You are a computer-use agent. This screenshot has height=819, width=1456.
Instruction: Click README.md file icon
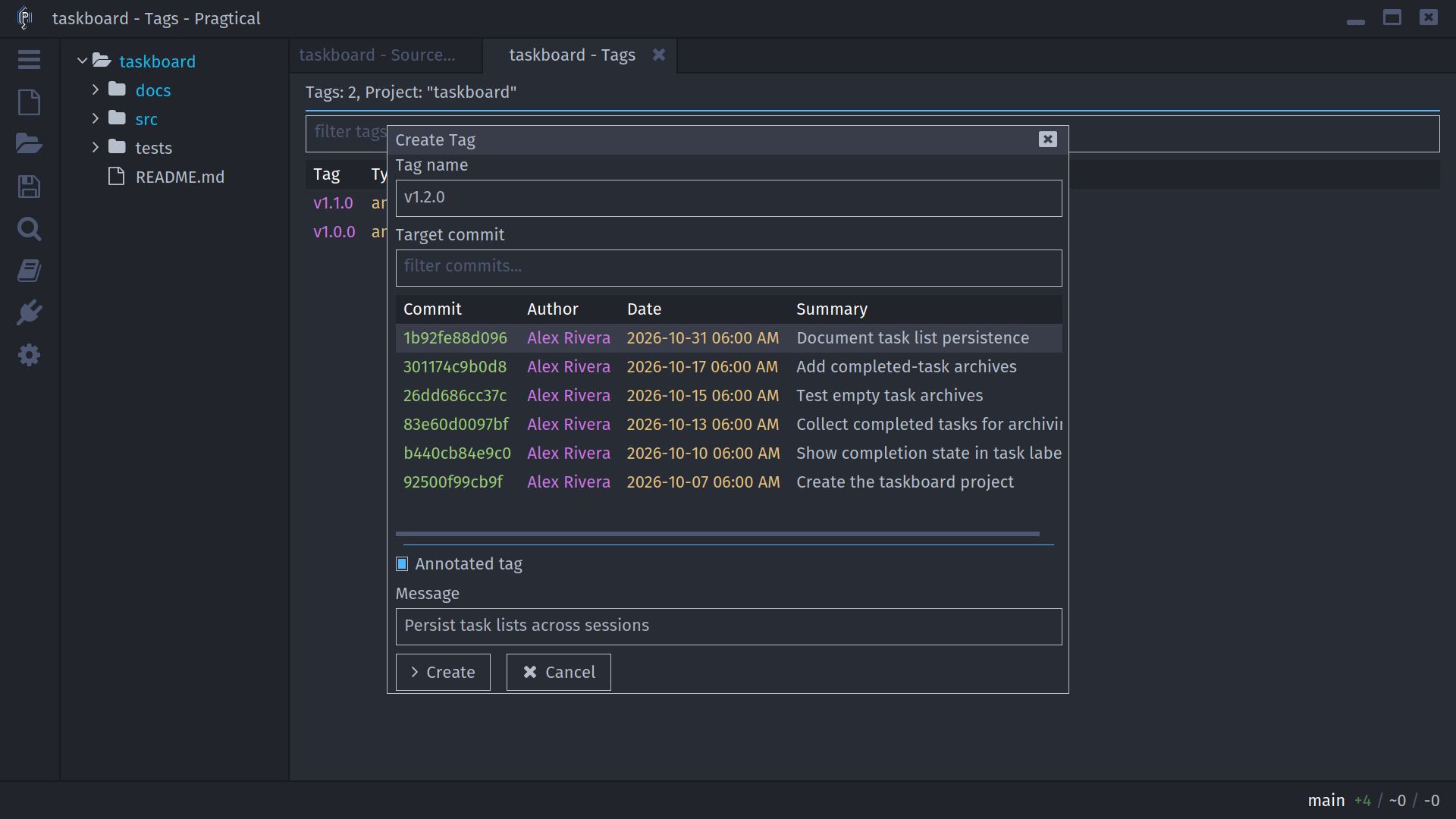[x=116, y=177]
